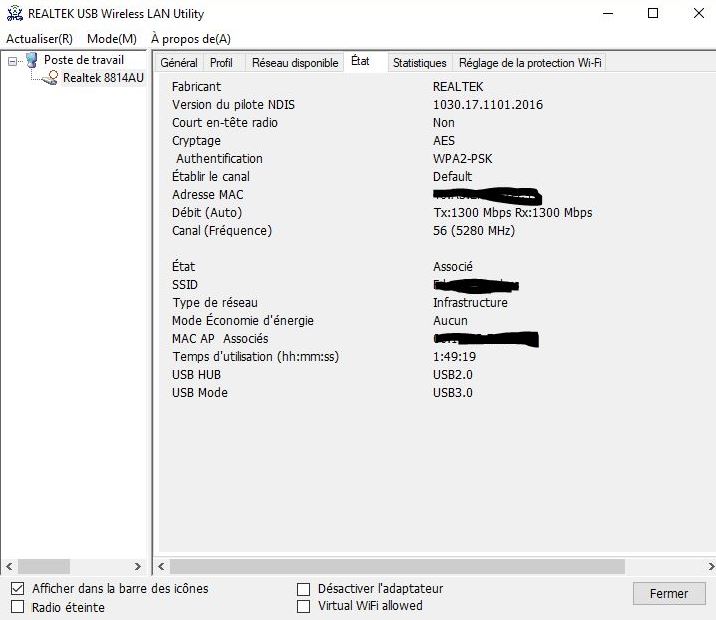Click the MAC AP Associés label
This screenshot has height=620, width=716.
[220, 339]
